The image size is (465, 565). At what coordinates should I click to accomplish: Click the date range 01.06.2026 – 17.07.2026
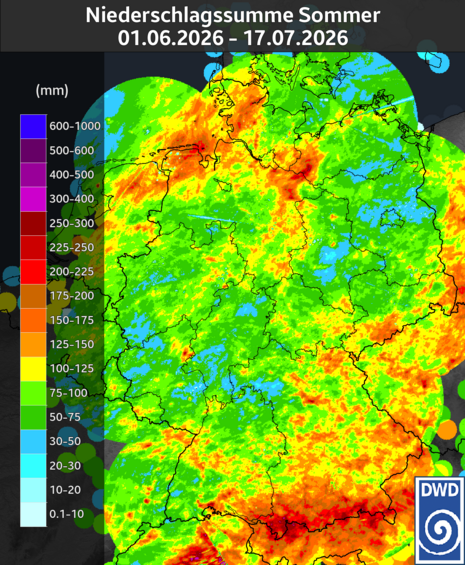[233, 37]
